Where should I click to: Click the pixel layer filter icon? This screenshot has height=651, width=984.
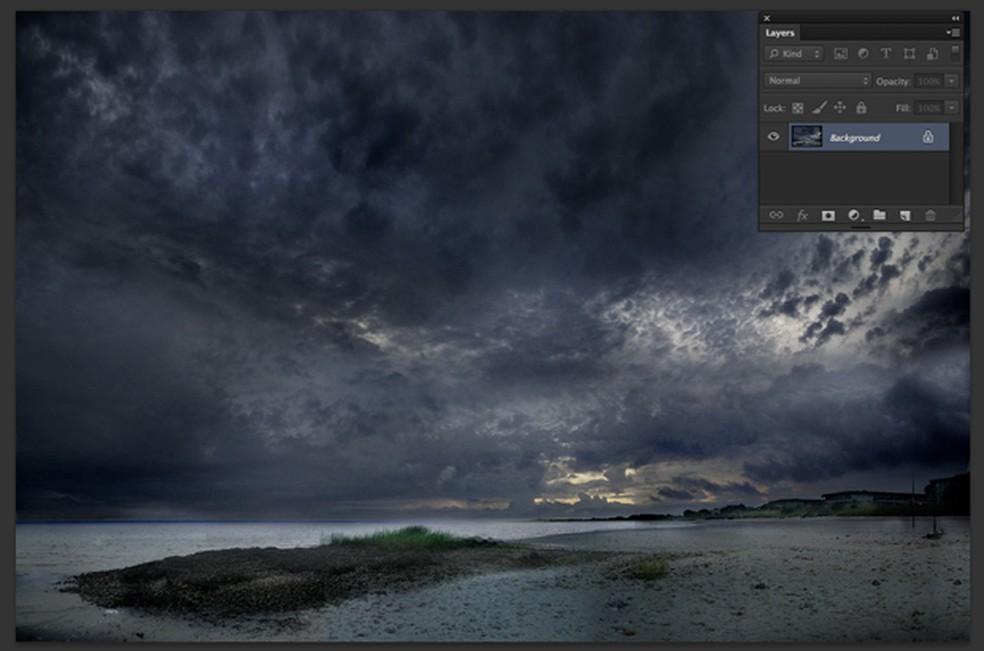840,53
